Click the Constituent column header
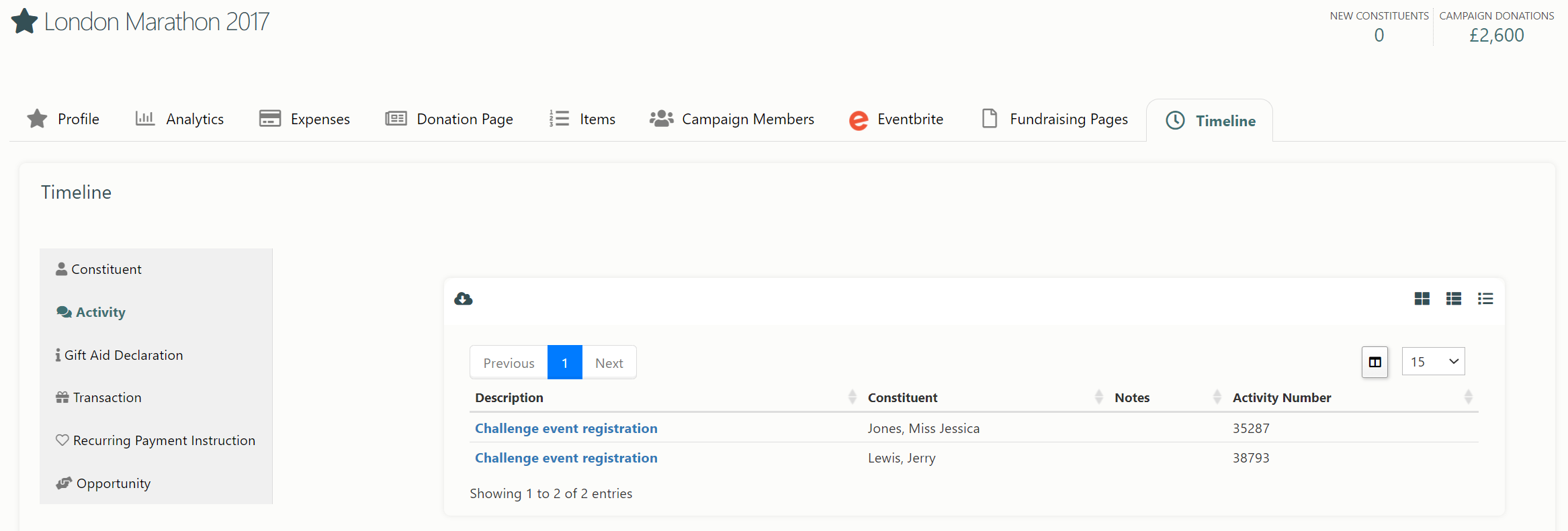The width and height of the screenshot is (1568, 531). click(902, 397)
